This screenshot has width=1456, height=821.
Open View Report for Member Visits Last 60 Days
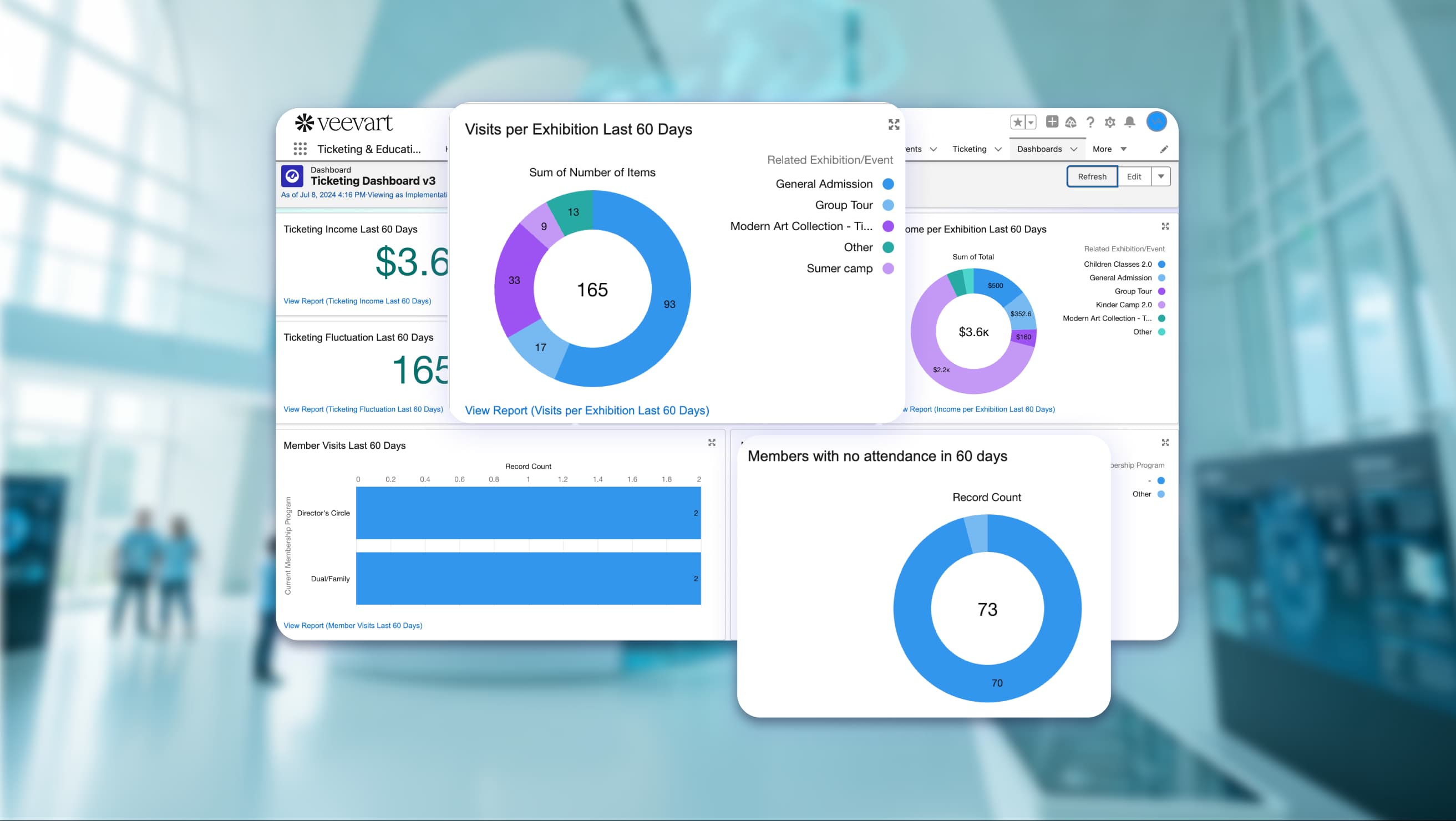coord(353,625)
